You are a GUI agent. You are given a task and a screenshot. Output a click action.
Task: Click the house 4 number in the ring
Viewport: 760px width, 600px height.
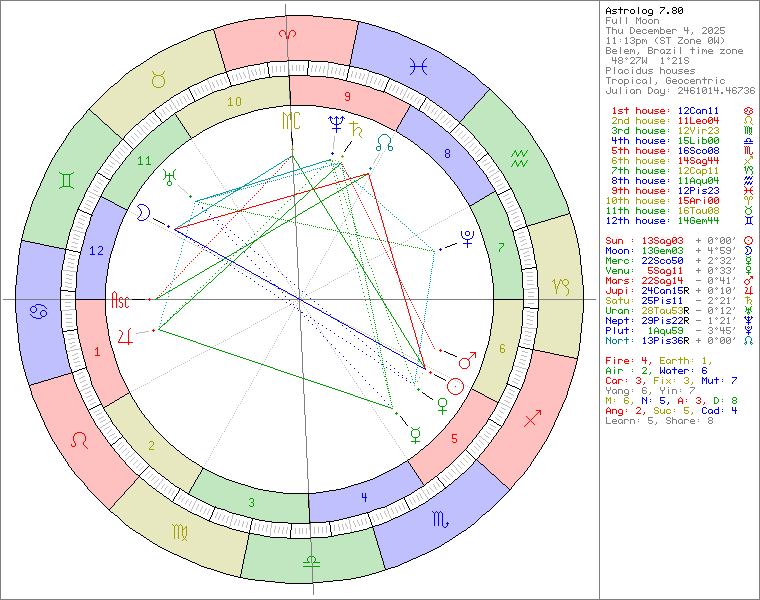coord(364,497)
